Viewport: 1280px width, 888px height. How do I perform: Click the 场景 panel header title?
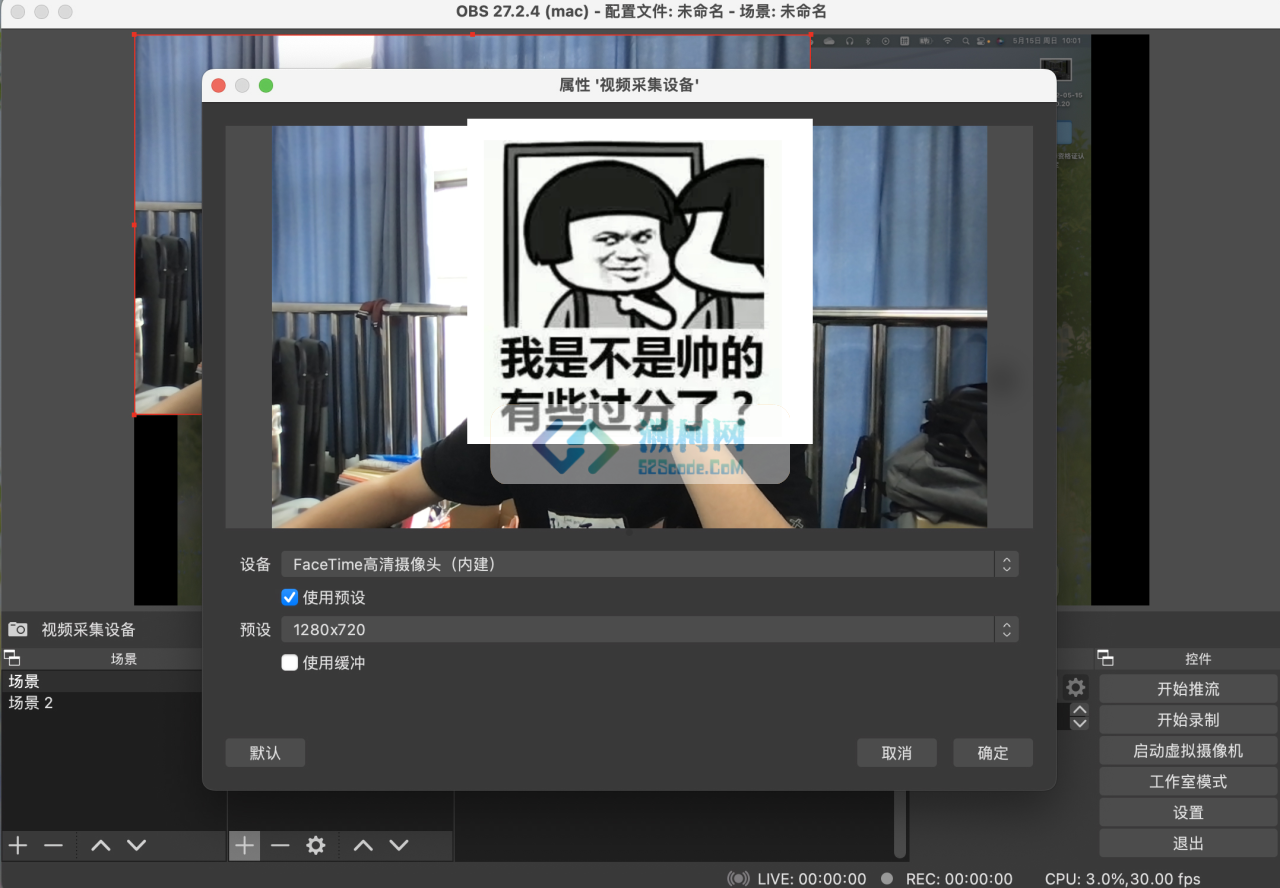[124, 659]
